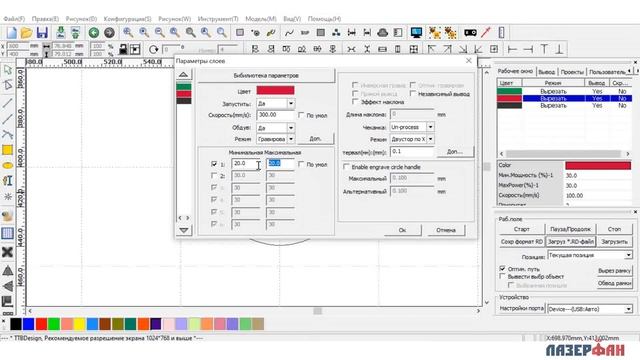
Task: Expand the 'Двустор по X' mode dropdown
Action: click(430, 139)
